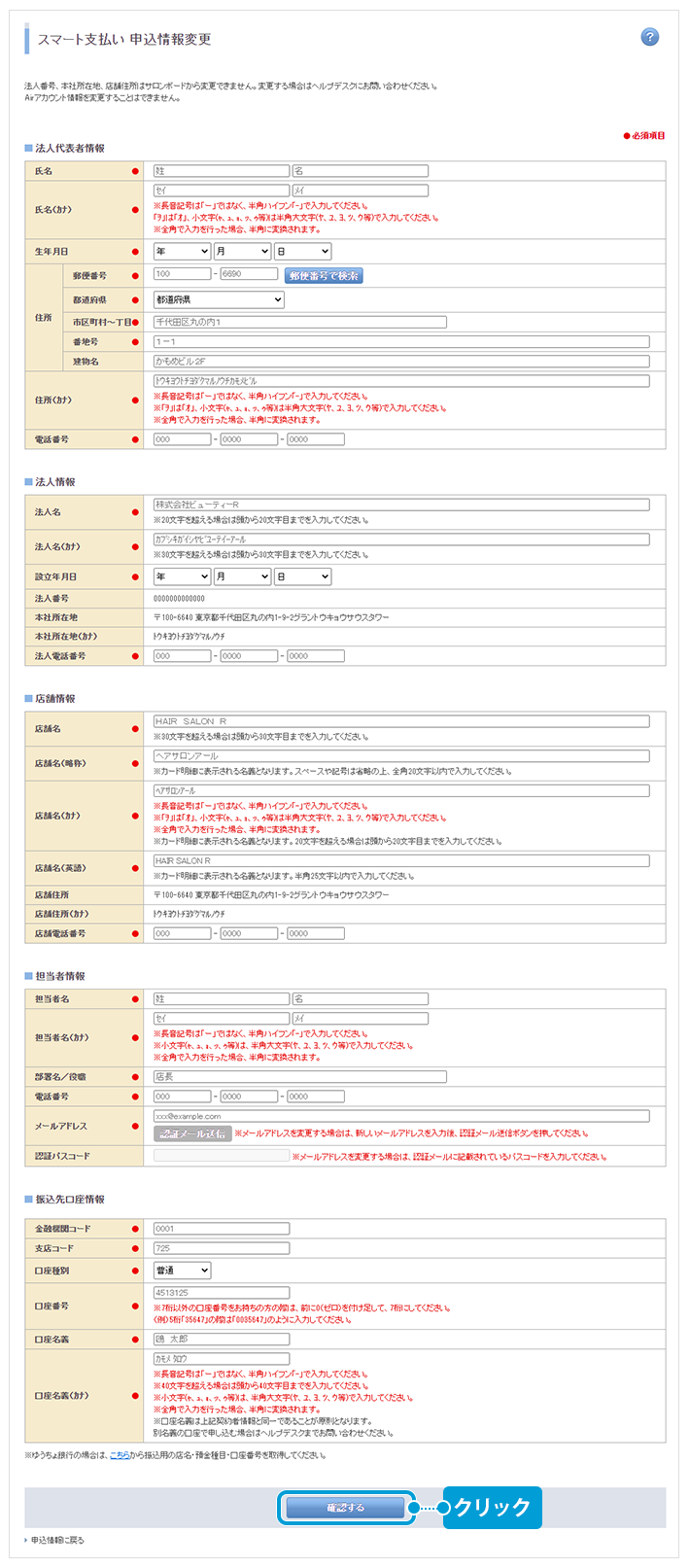Click the authentication passcode field
Screen dimensions: 690x1568
(221, 1156)
